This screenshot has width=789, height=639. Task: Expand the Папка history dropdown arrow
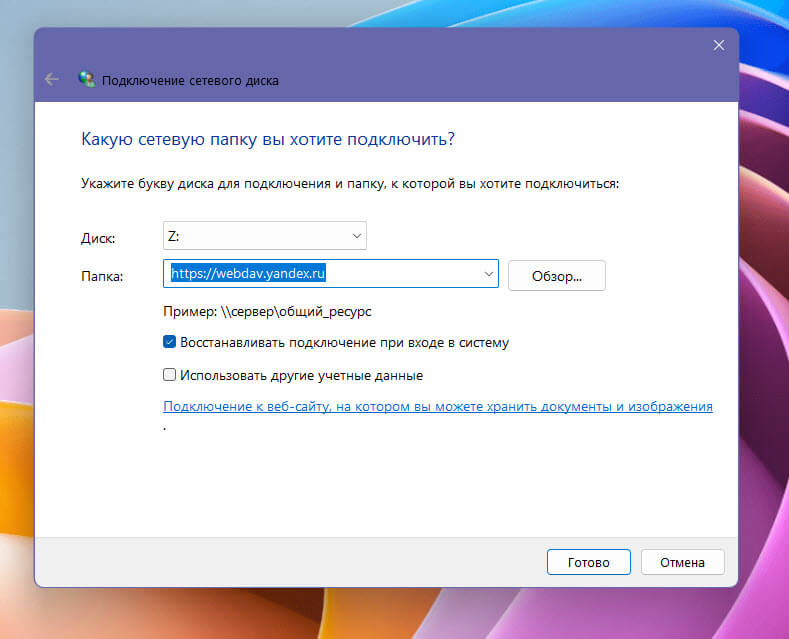(489, 274)
